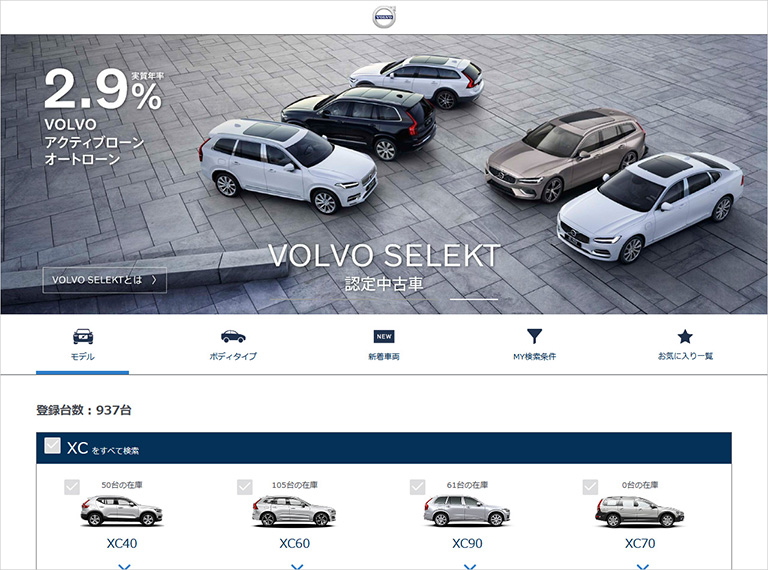Select the ボディタイプ car side icon
The height and width of the screenshot is (570, 768).
point(233,336)
